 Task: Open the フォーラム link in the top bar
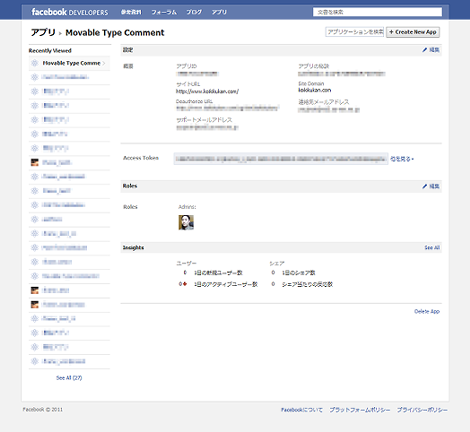164,12
